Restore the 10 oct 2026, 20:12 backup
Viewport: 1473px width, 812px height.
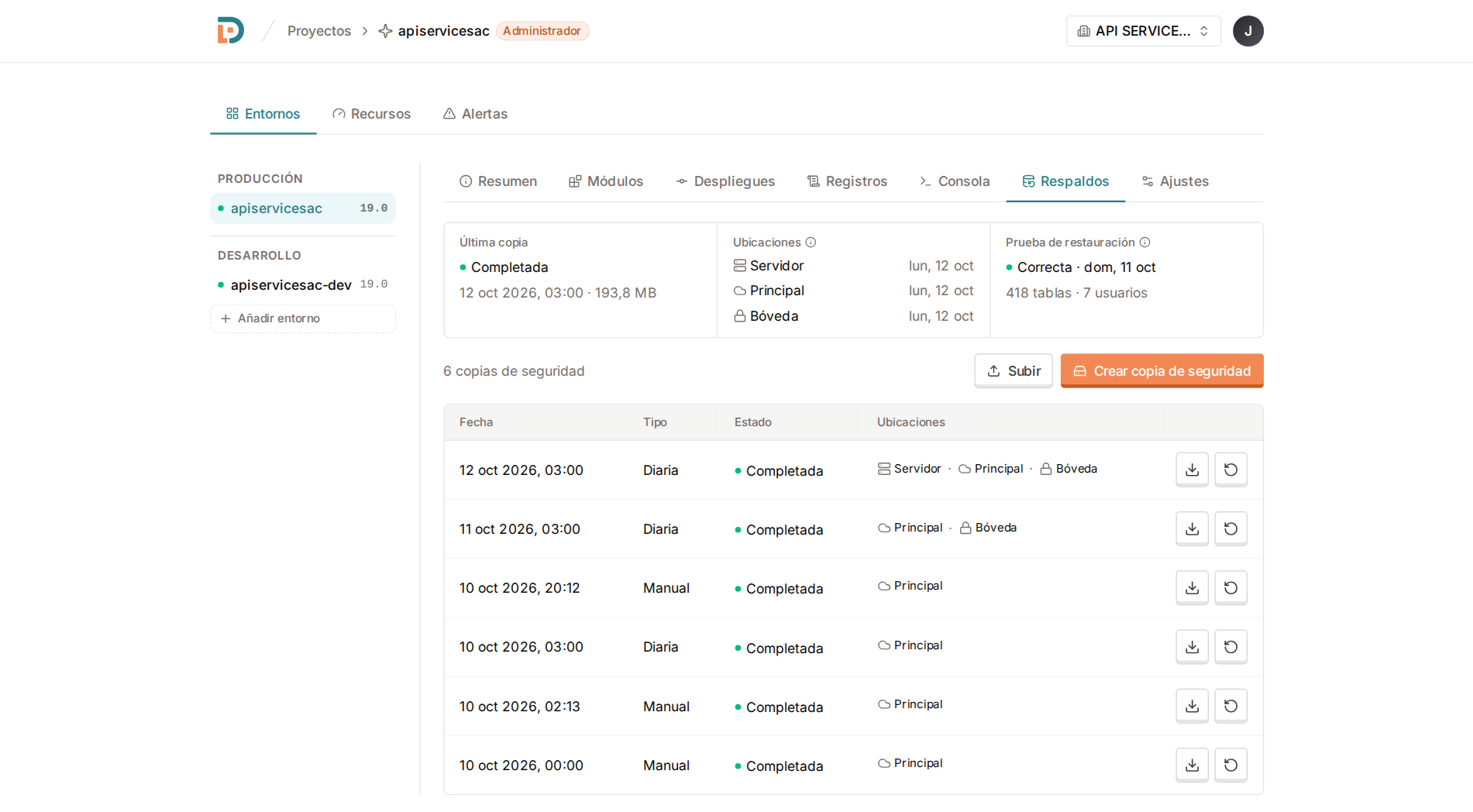[x=1230, y=587]
